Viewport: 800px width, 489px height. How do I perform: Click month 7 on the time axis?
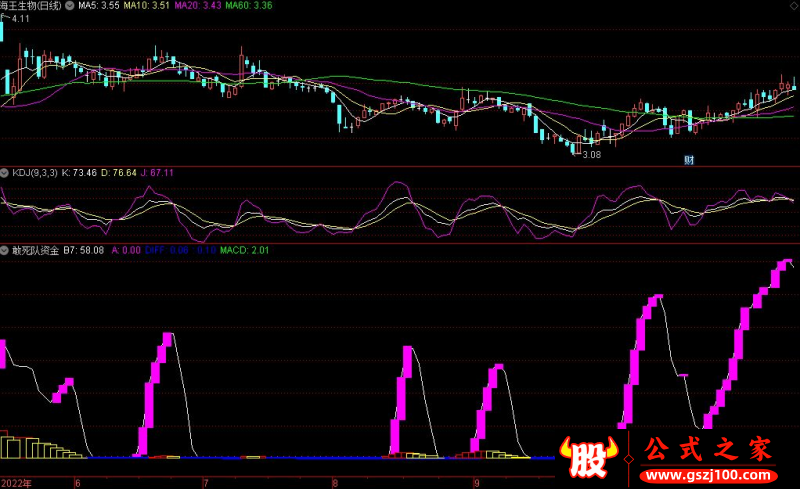[206, 483]
